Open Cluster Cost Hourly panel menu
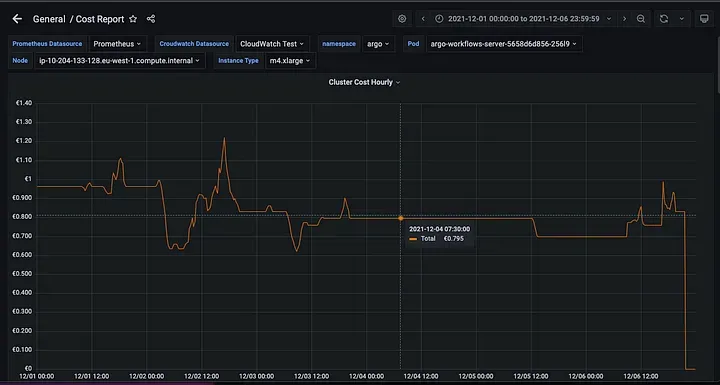Image resolution: width=720 pixels, height=385 pixels. pos(364,82)
